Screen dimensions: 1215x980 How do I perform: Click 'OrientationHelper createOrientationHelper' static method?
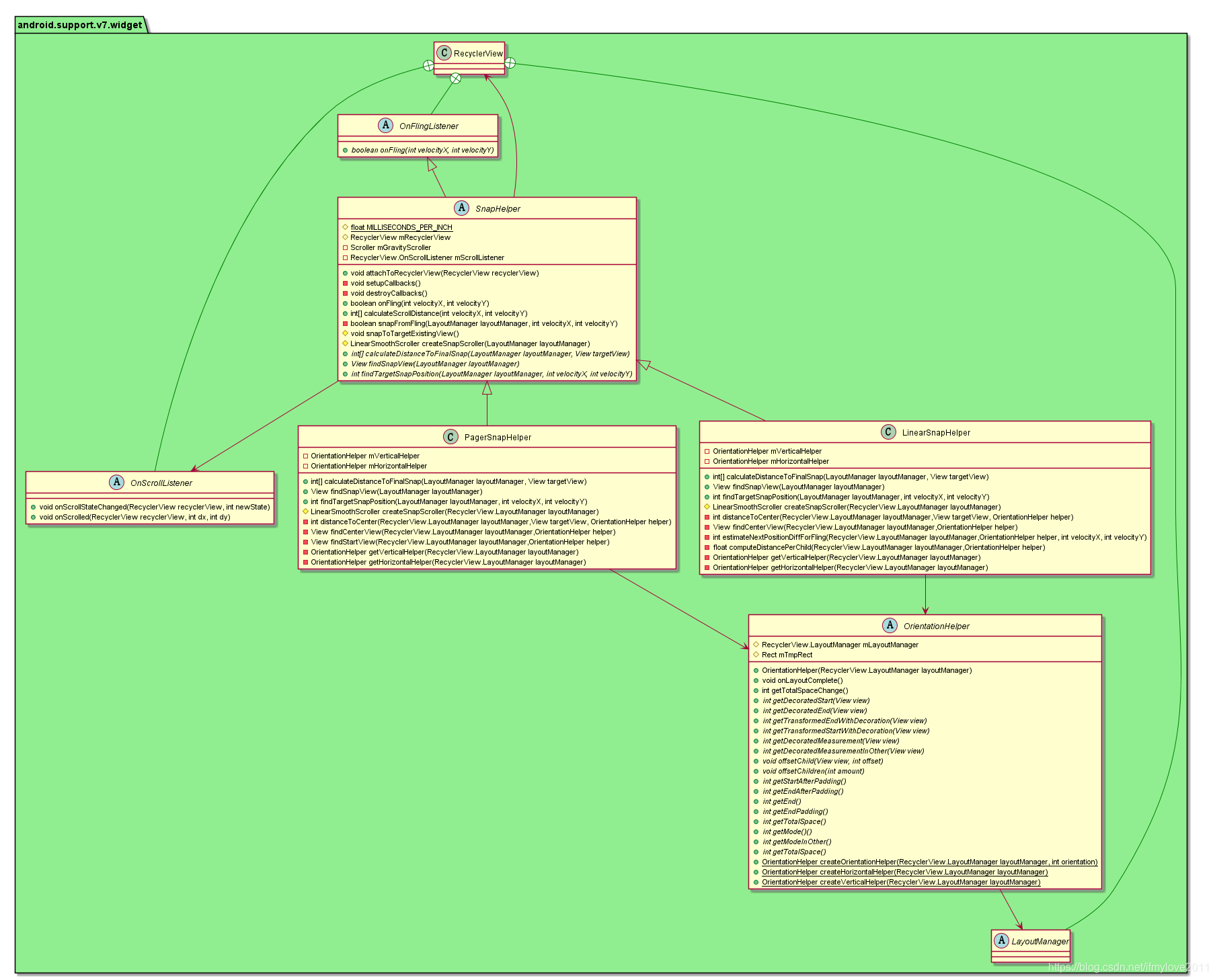[929, 862]
